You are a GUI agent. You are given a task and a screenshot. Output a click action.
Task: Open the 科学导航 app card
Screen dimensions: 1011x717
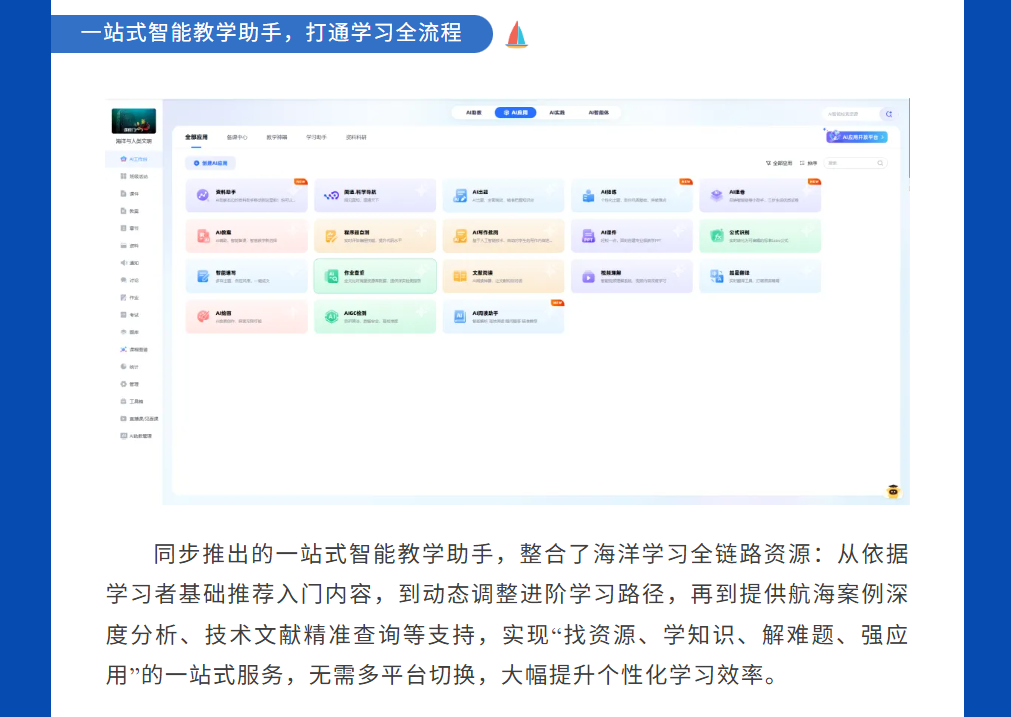[x=375, y=195]
